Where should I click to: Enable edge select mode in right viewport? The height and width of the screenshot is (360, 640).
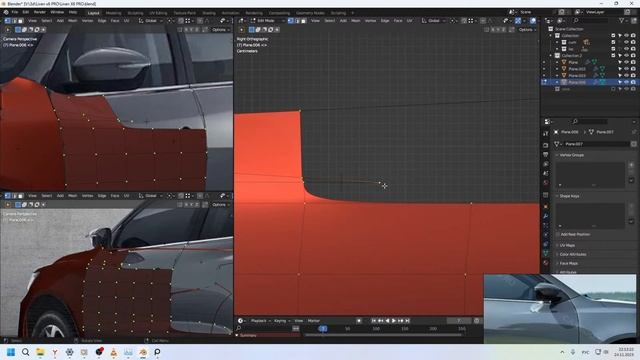(297, 20)
